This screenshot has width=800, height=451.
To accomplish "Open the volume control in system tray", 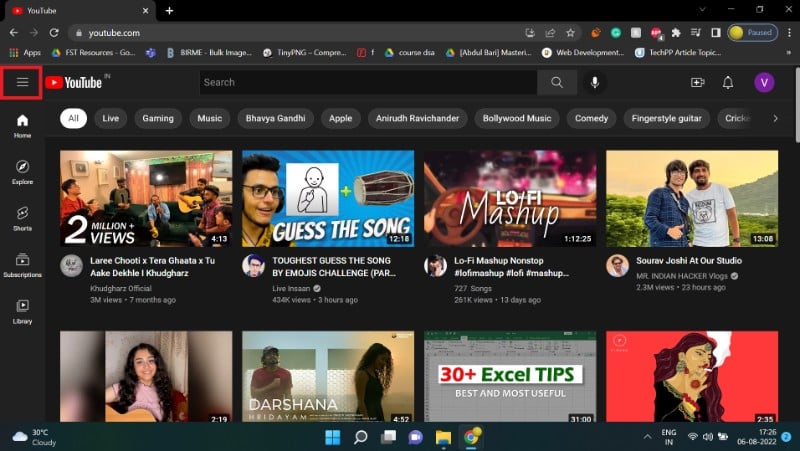I will (708, 437).
